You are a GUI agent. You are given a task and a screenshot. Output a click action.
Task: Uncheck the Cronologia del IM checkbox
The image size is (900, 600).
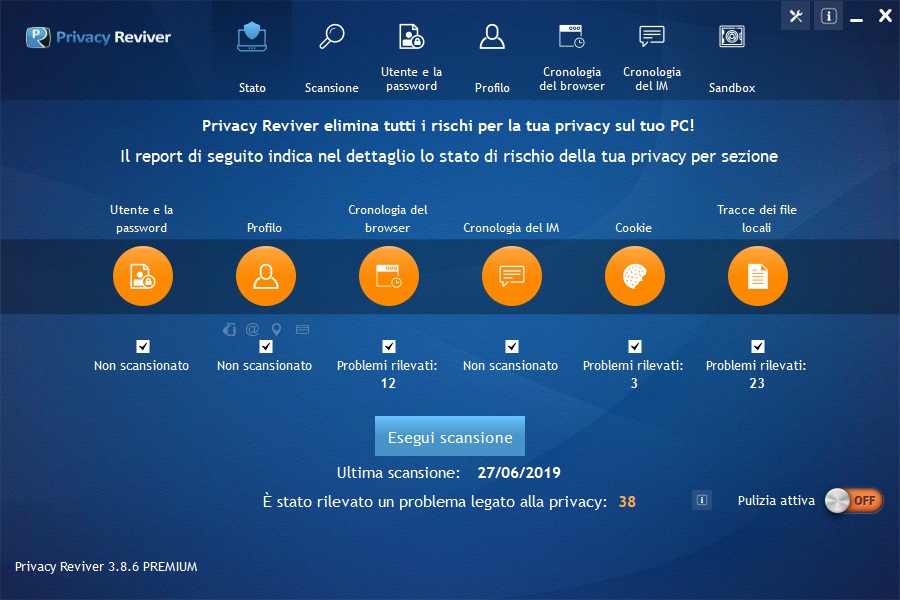pyautogui.click(x=512, y=346)
